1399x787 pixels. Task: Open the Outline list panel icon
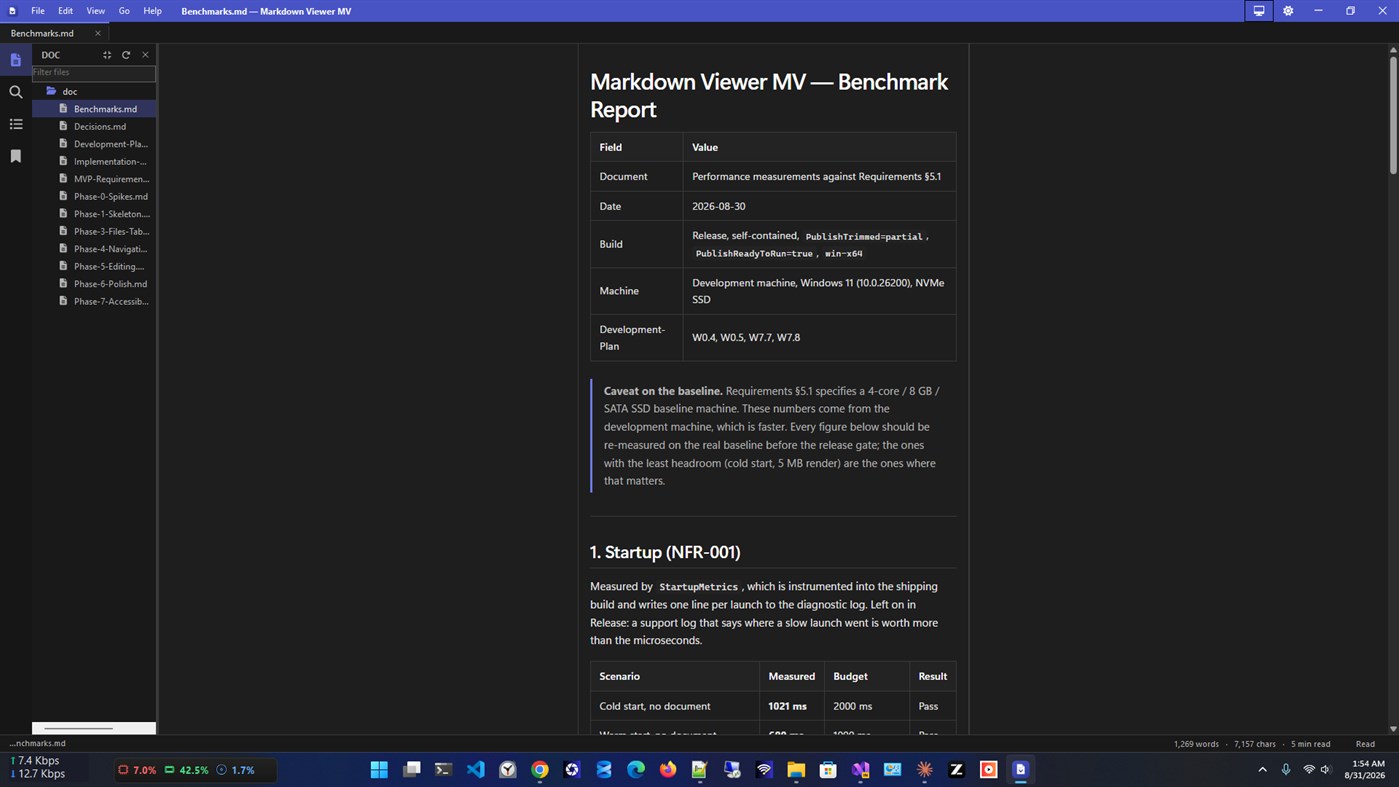pyautogui.click(x=15, y=124)
